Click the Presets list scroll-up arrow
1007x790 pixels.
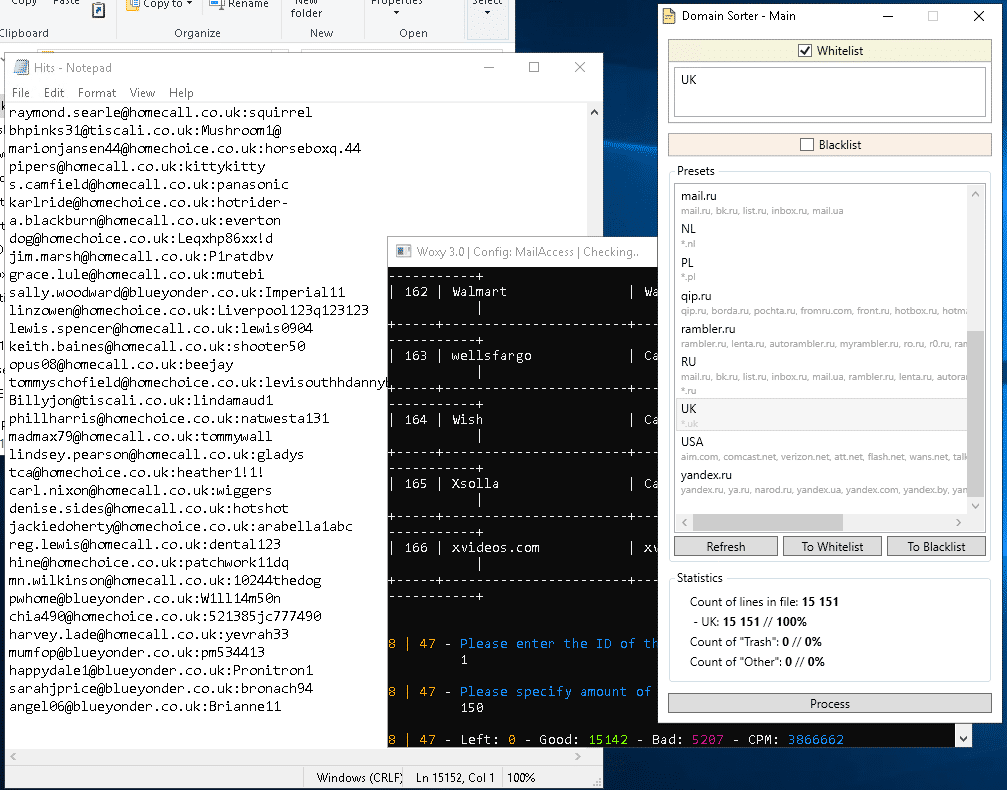pos(975,193)
